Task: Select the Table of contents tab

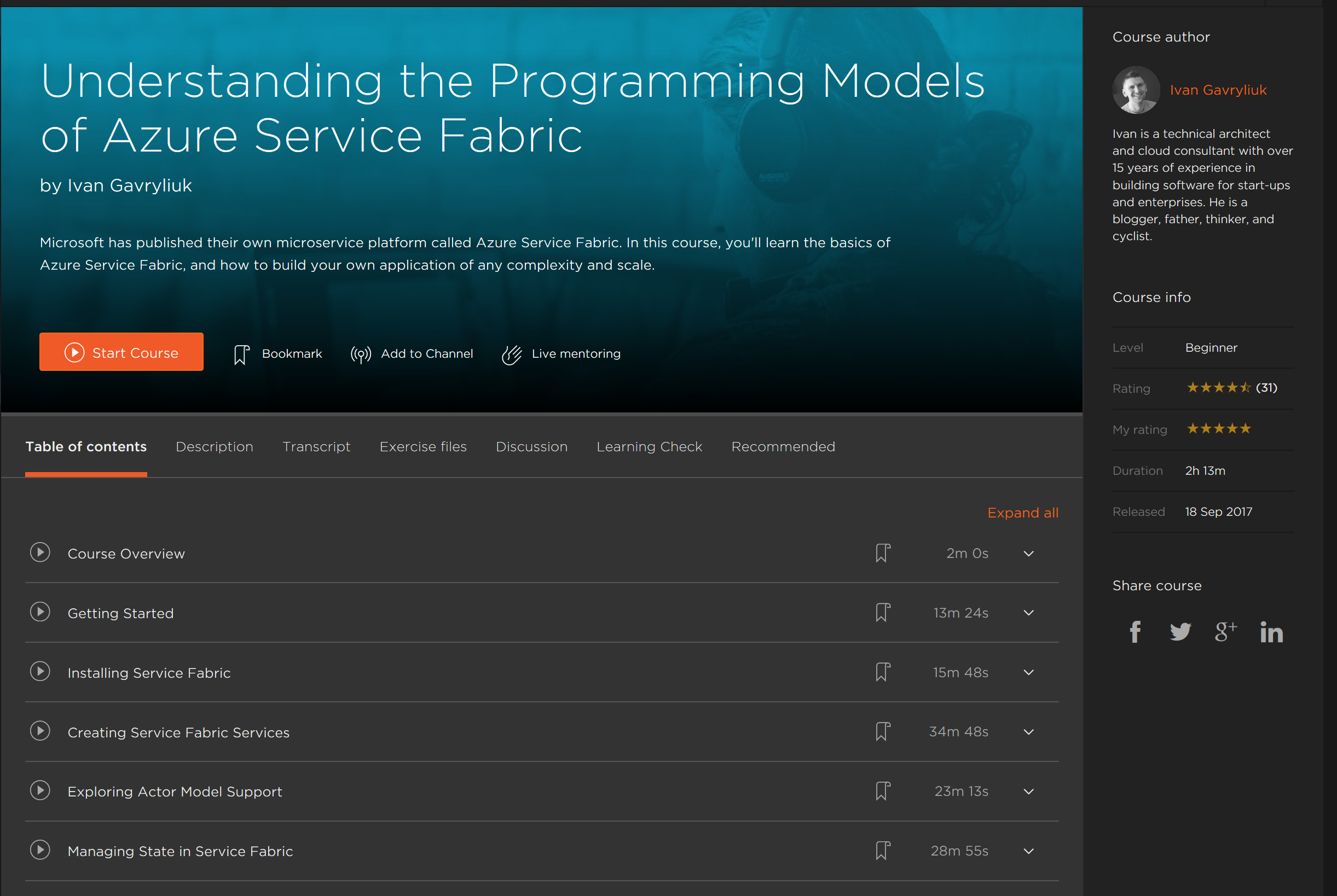Action: 86,446
